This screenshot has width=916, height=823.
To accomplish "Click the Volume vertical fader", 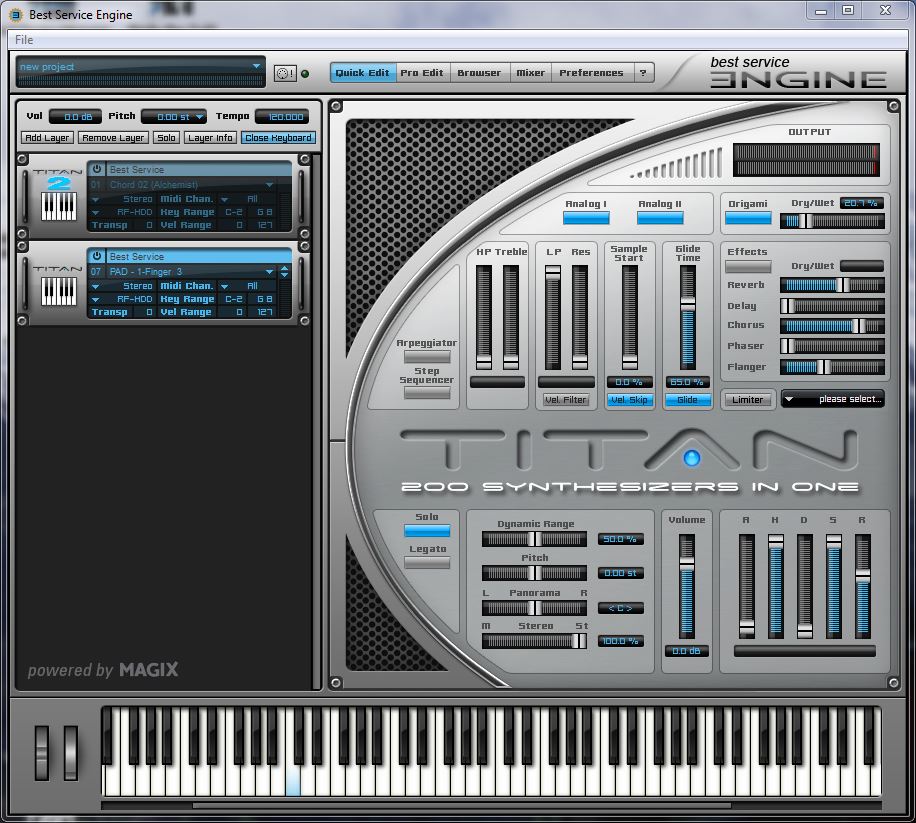I will coord(687,586).
